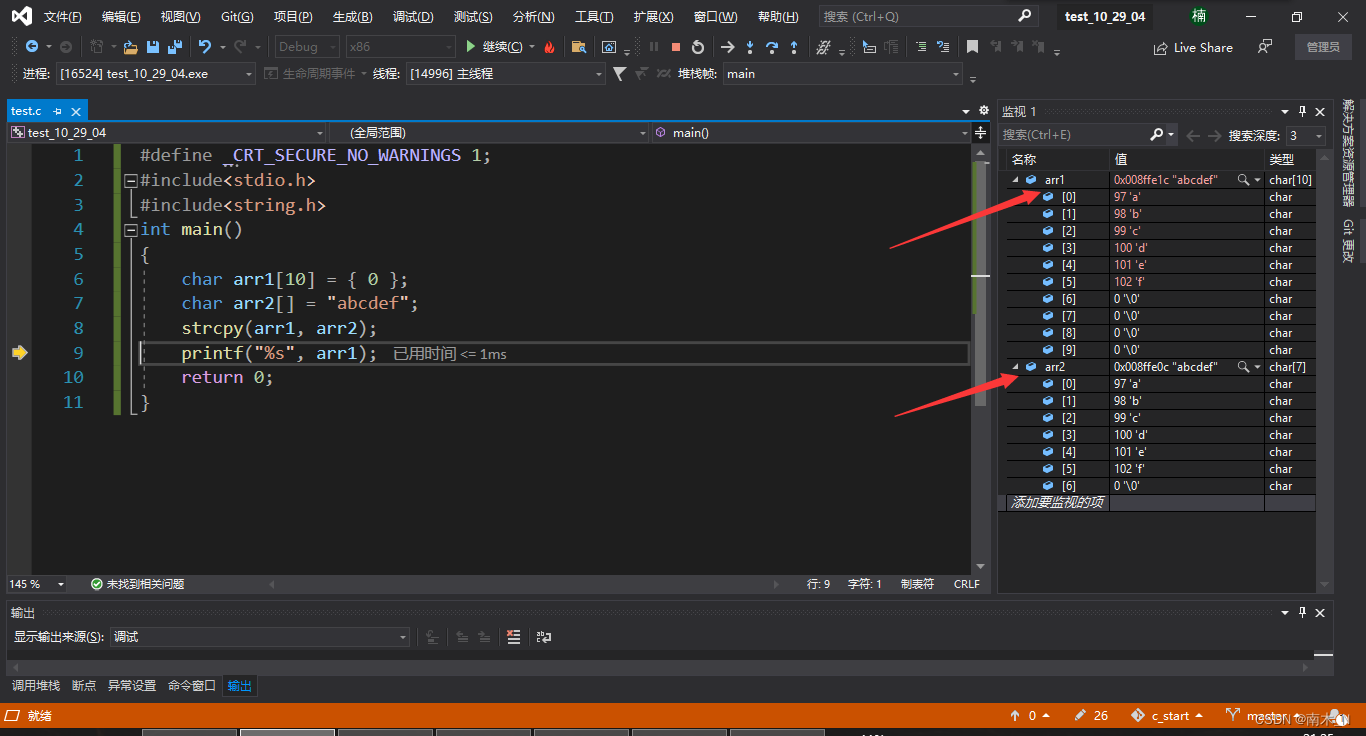
Task: Click the thread filter funnel icon
Action: [x=619, y=74]
